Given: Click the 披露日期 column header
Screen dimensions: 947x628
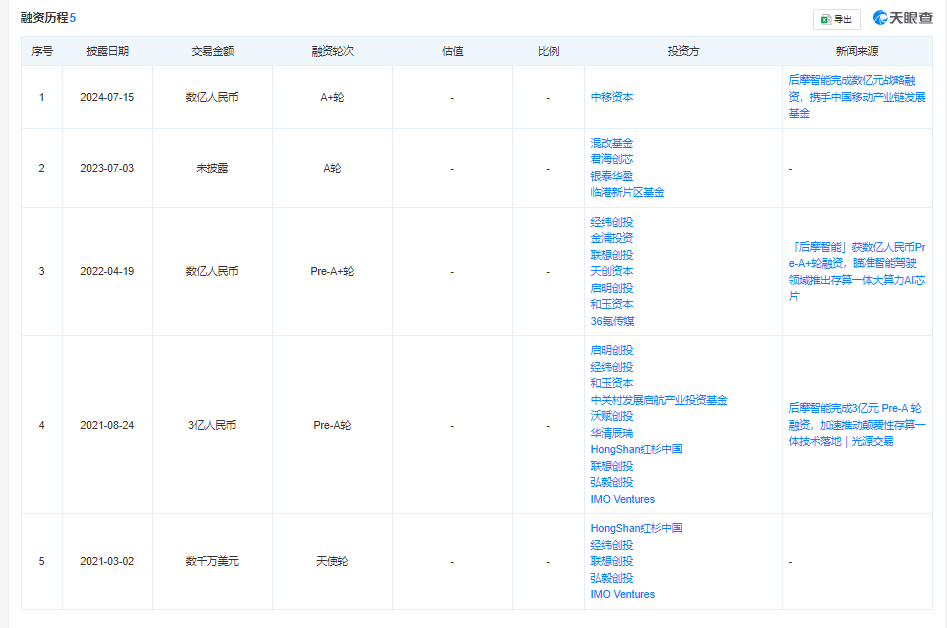Looking at the screenshot, I should point(107,51).
